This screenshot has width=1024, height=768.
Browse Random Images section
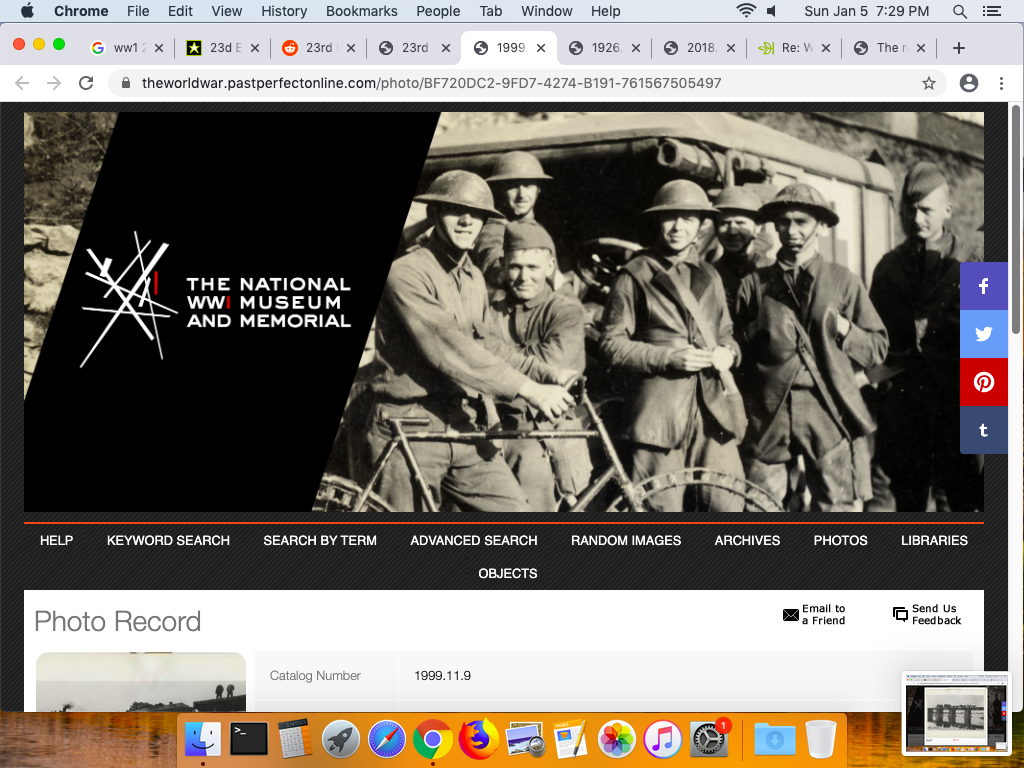(x=626, y=540)
